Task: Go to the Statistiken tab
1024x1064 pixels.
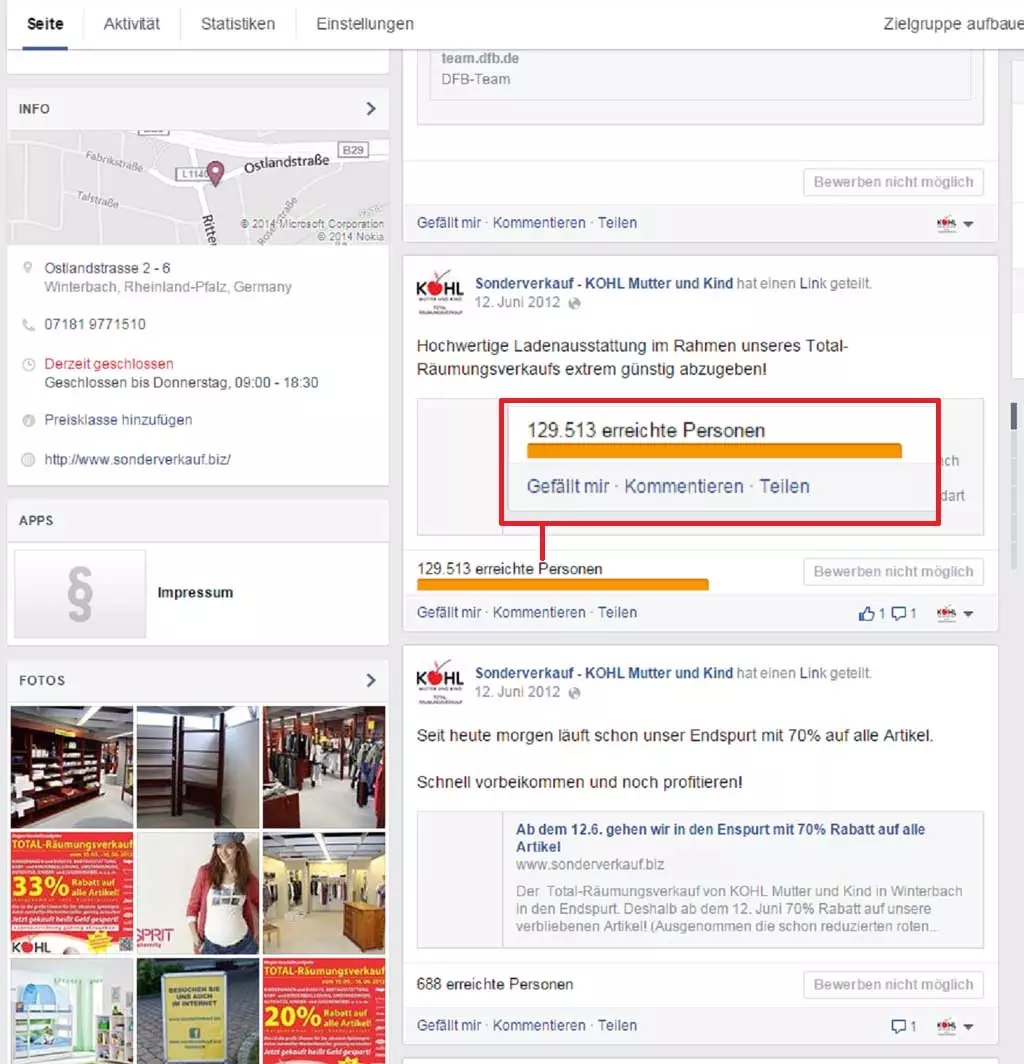Action: tap(238, 24)
